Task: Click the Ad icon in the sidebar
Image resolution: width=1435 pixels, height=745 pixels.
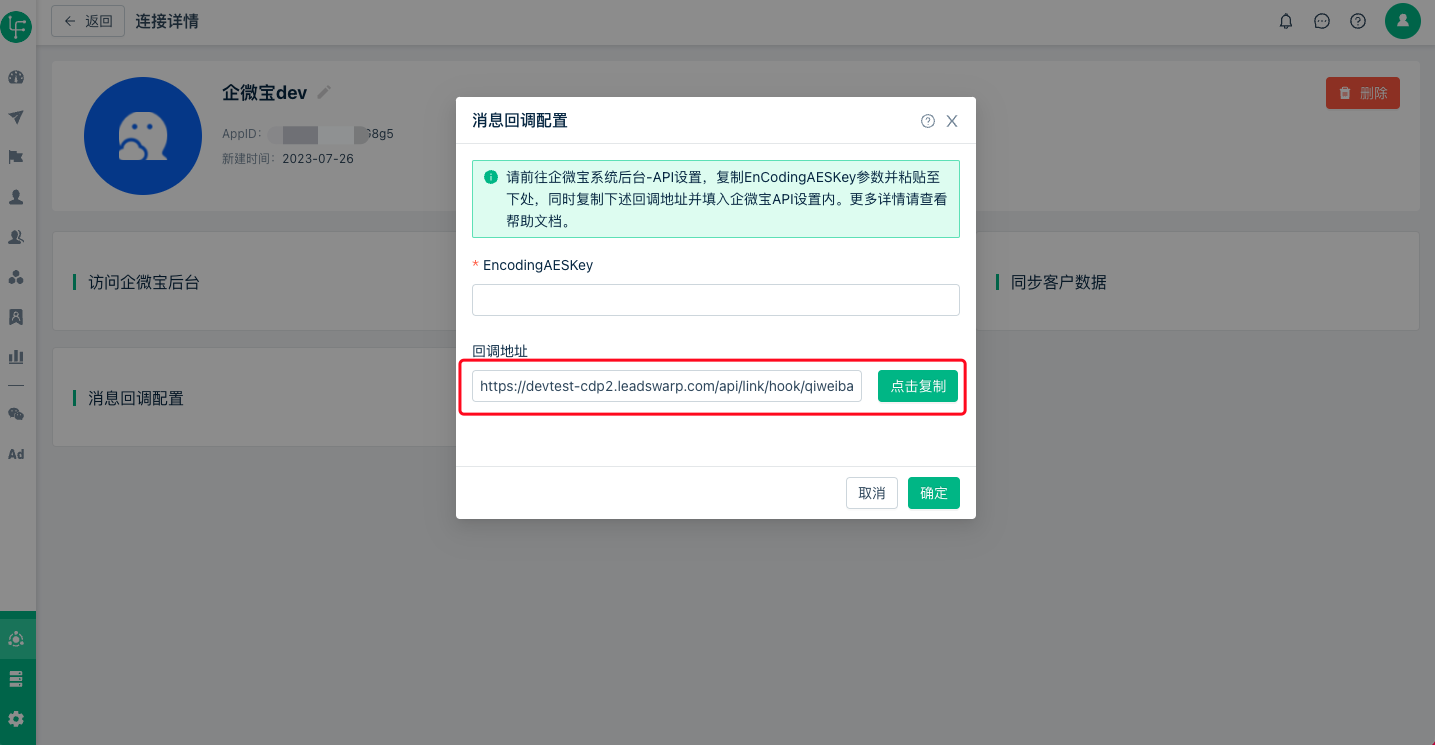Action: click(x=16, y=454)
